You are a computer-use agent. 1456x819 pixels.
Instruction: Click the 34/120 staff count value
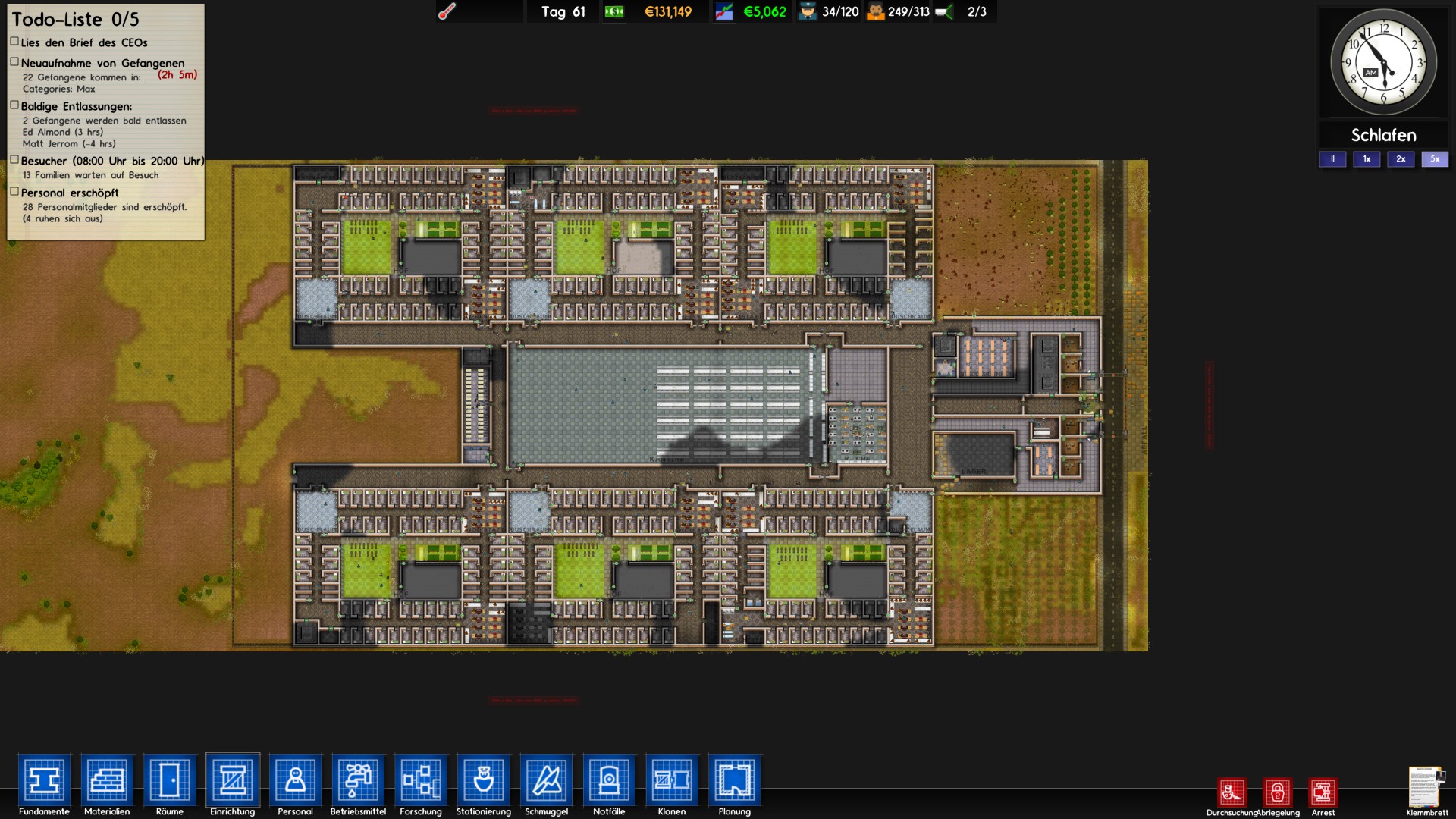840,11
